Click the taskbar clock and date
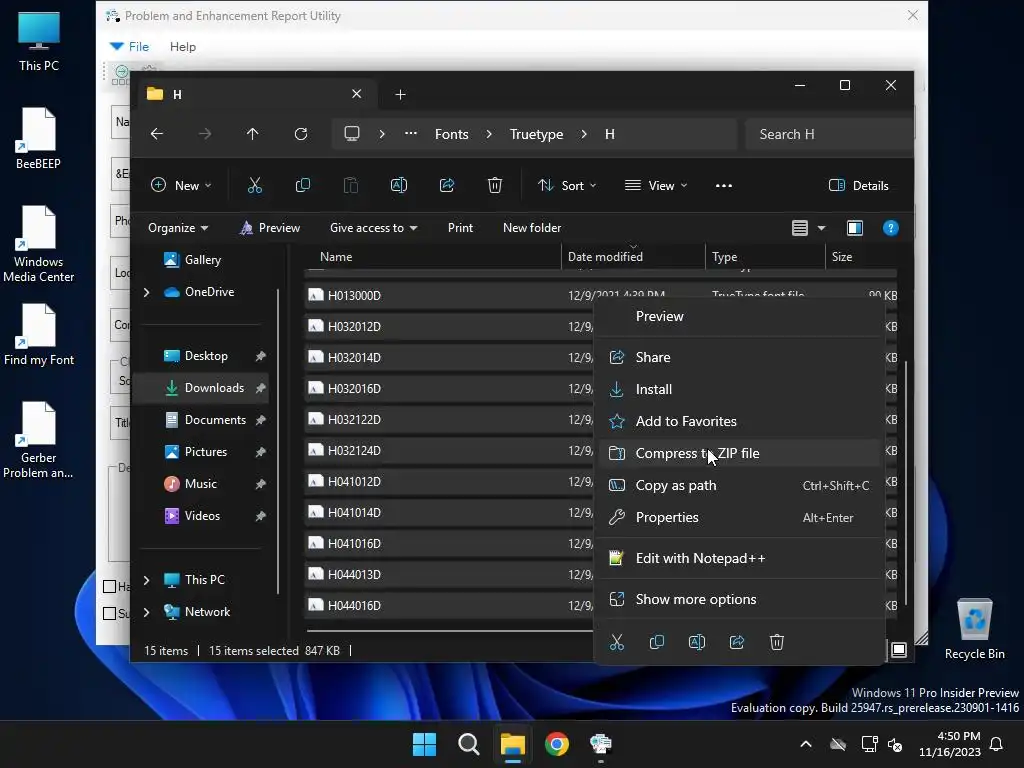The height and width of the screenshot is (768, 1024). 950,744
